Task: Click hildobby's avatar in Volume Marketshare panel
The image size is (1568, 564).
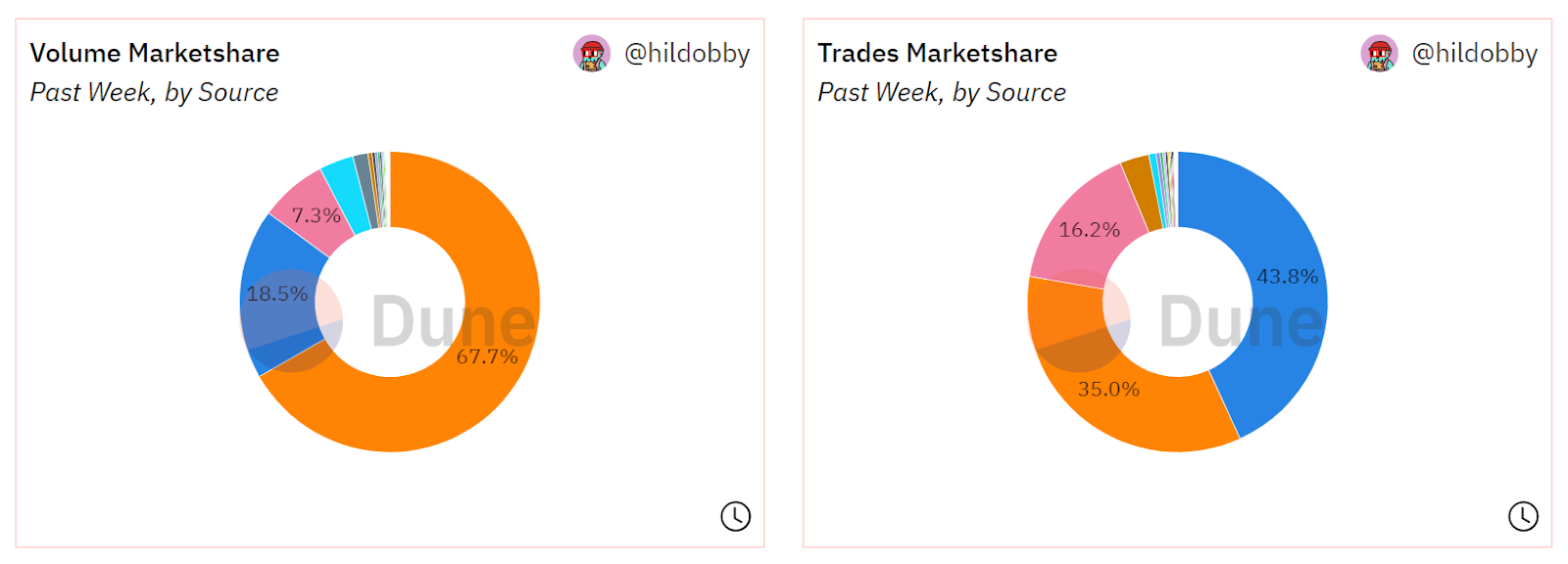Action: coord(592,54)
